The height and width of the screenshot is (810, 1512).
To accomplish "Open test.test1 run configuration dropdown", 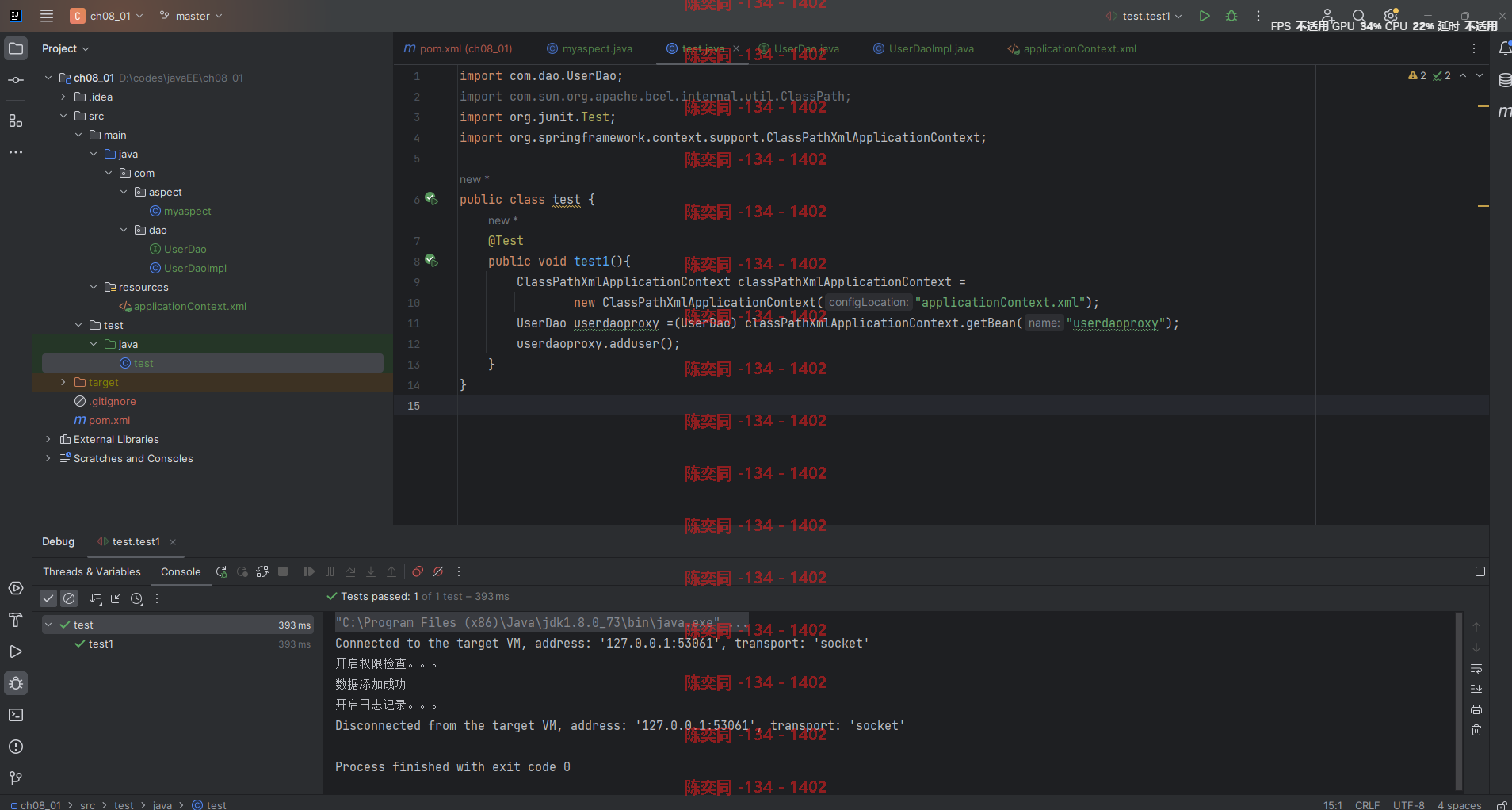I will point(1144,16).
